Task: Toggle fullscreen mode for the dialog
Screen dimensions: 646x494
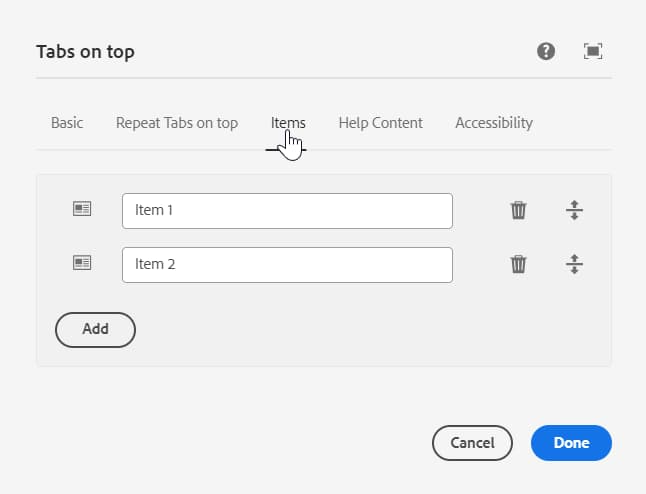Action: click(593, 51)
